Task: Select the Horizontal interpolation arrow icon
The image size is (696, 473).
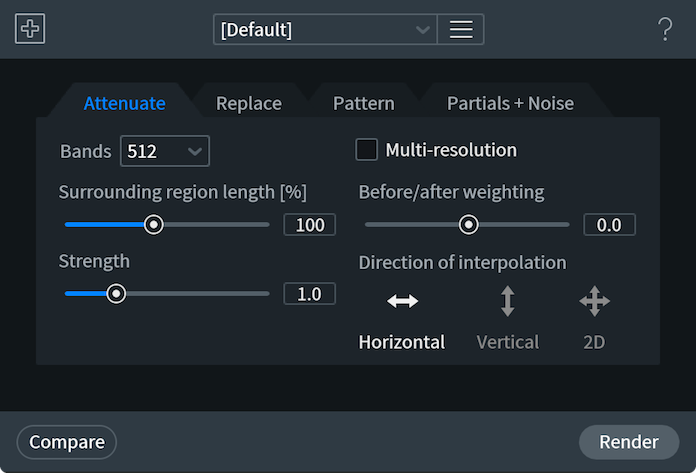Action: tap(402, 301)
